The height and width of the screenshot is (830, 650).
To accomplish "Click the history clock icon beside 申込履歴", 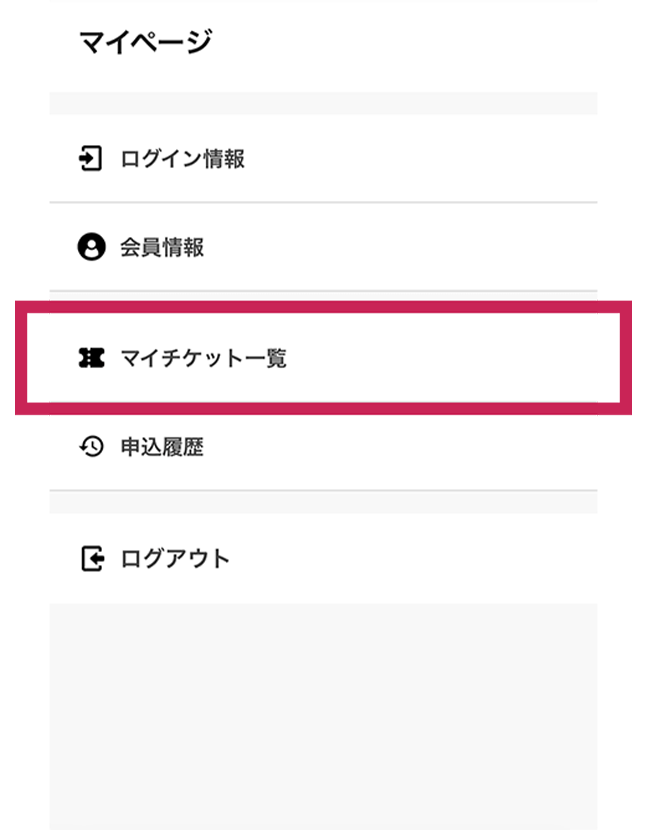I will pyautogui.click(x=91, y=447).
